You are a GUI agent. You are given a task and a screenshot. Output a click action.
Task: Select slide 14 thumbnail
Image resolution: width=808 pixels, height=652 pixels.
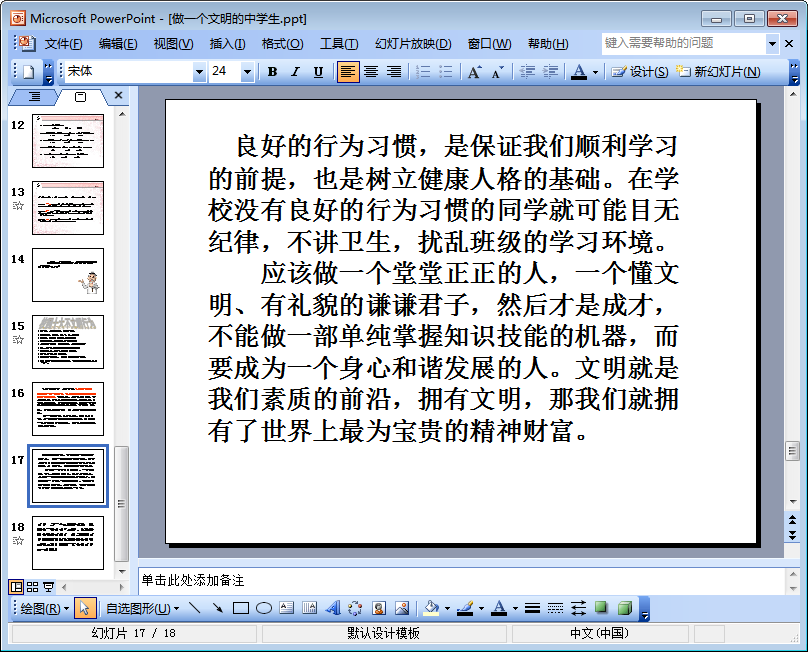click(x=68, y=275)
